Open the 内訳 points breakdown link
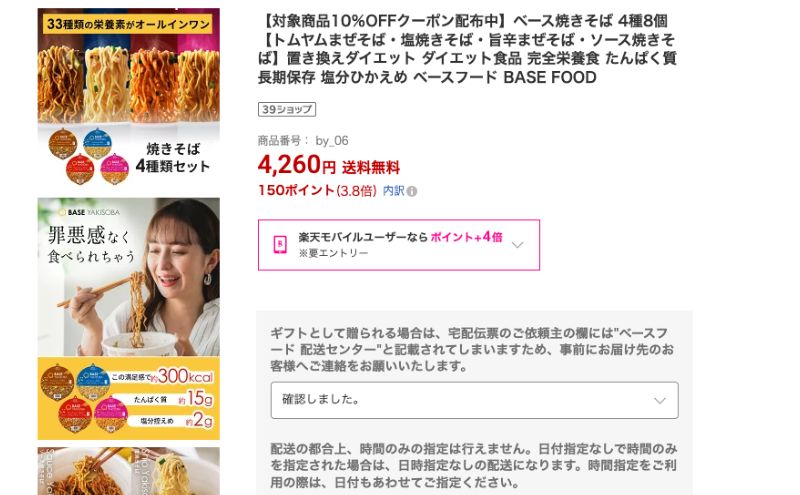This screenshot has width=800, height=495. point(393,191)
